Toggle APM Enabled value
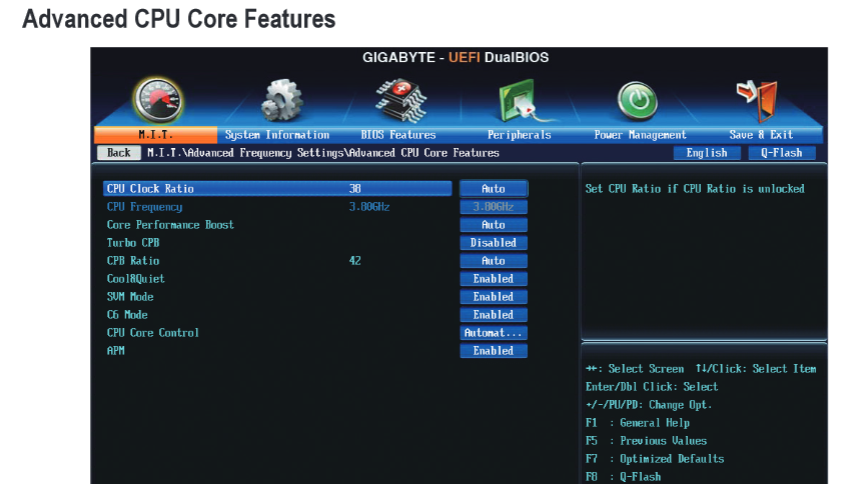The image size is (863, 484). click(494, 351)
